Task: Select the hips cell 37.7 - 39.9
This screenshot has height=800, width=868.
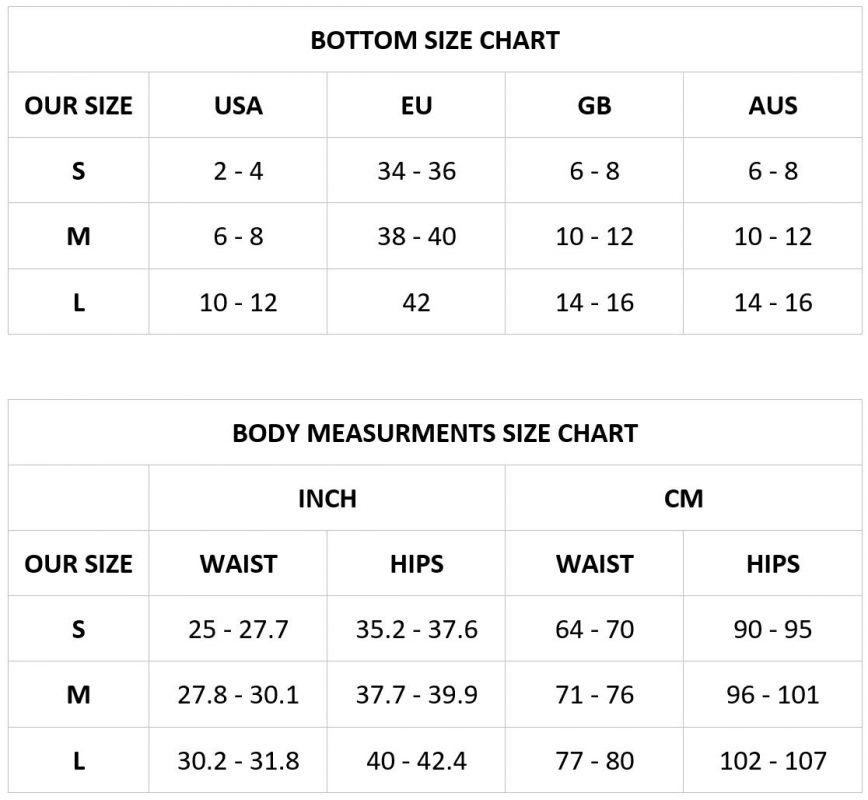Action: point(416,695)
